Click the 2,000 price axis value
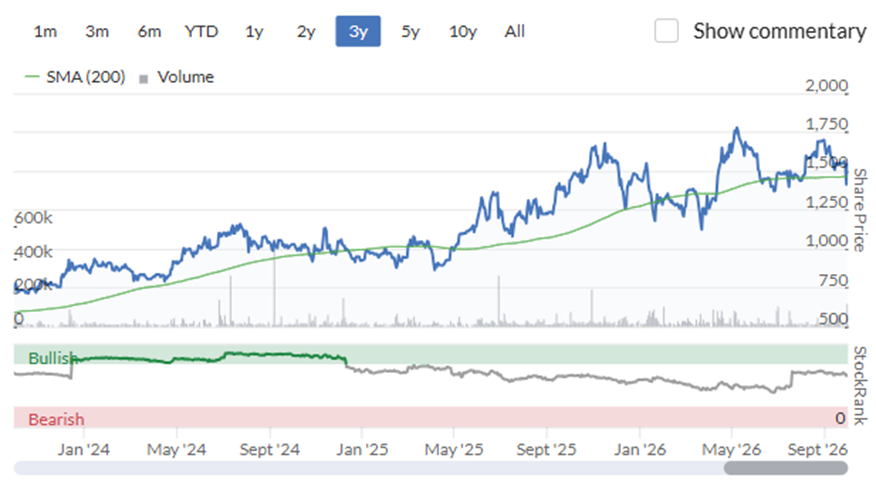This screenshot has height=485, width=876. point(826,85)
